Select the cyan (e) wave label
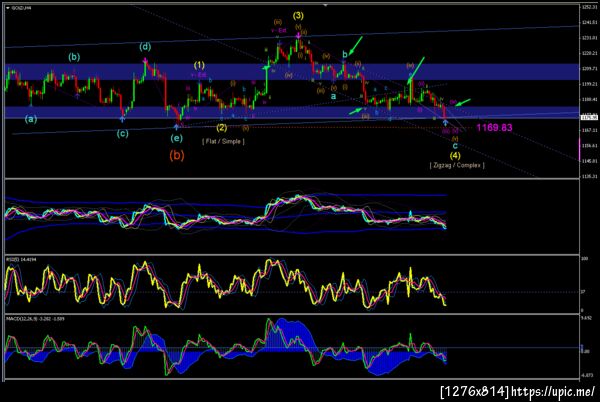Image resolution: width=600 pixels, height=402 pixels. coord(176,138)
